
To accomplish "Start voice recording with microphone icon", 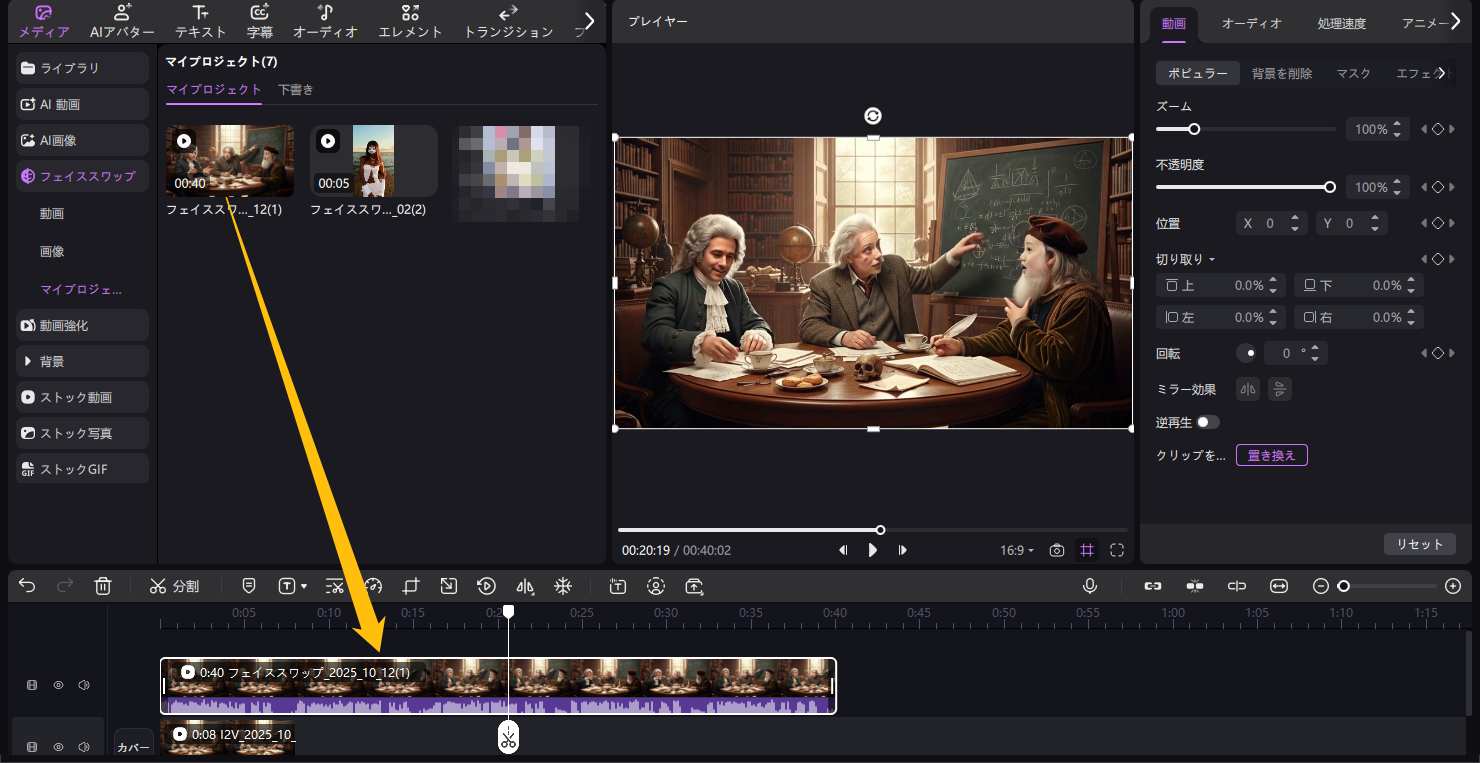I will pos(1090,586).
